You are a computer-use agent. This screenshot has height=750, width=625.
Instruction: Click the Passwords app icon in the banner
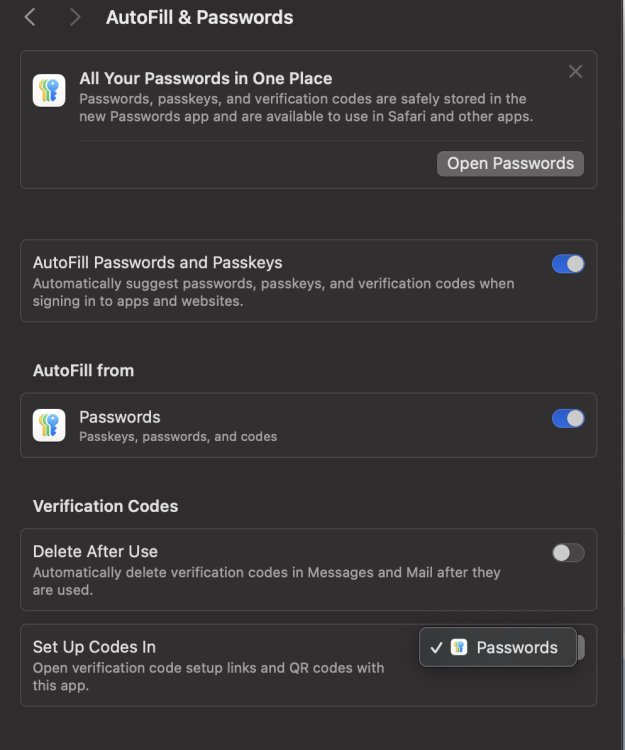point(49,90)
